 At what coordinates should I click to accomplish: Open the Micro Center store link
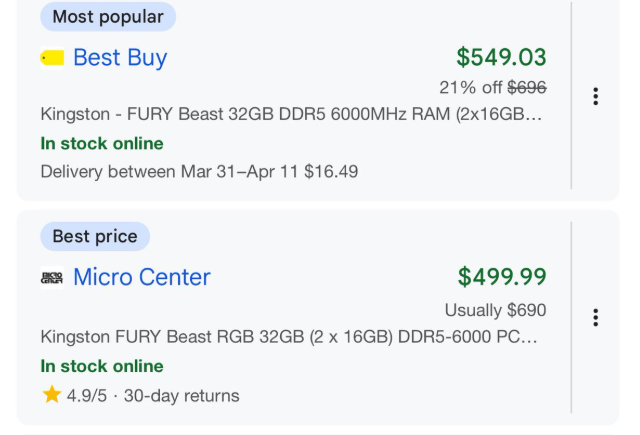(142, 277)
